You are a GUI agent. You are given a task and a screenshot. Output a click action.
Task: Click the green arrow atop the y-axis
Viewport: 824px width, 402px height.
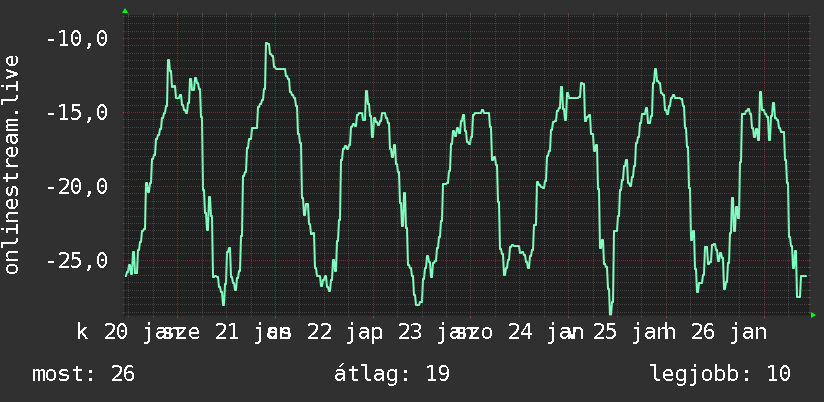click(x=125, y=11)
